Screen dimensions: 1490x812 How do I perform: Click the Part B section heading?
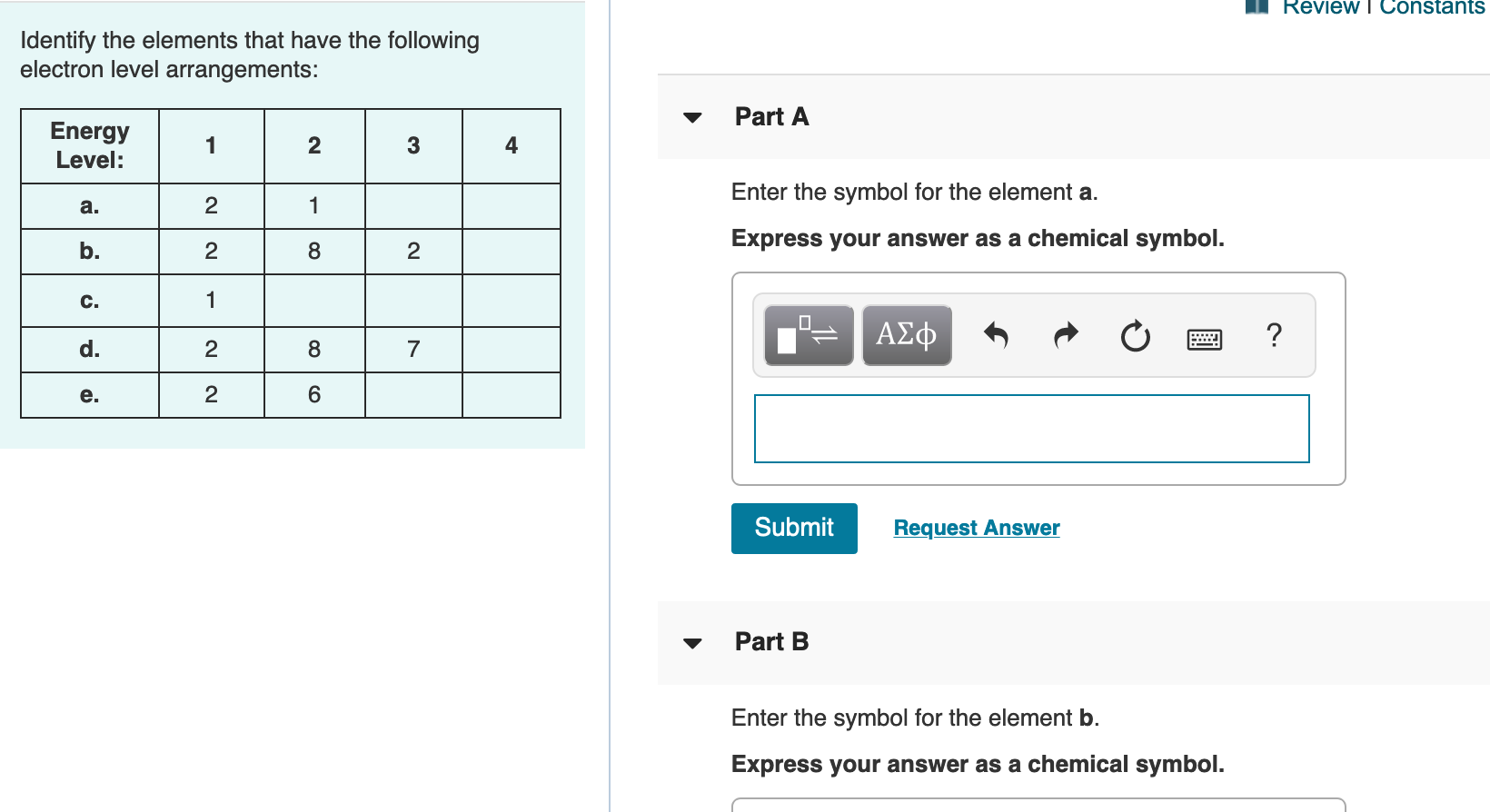(x=771, y=641)
